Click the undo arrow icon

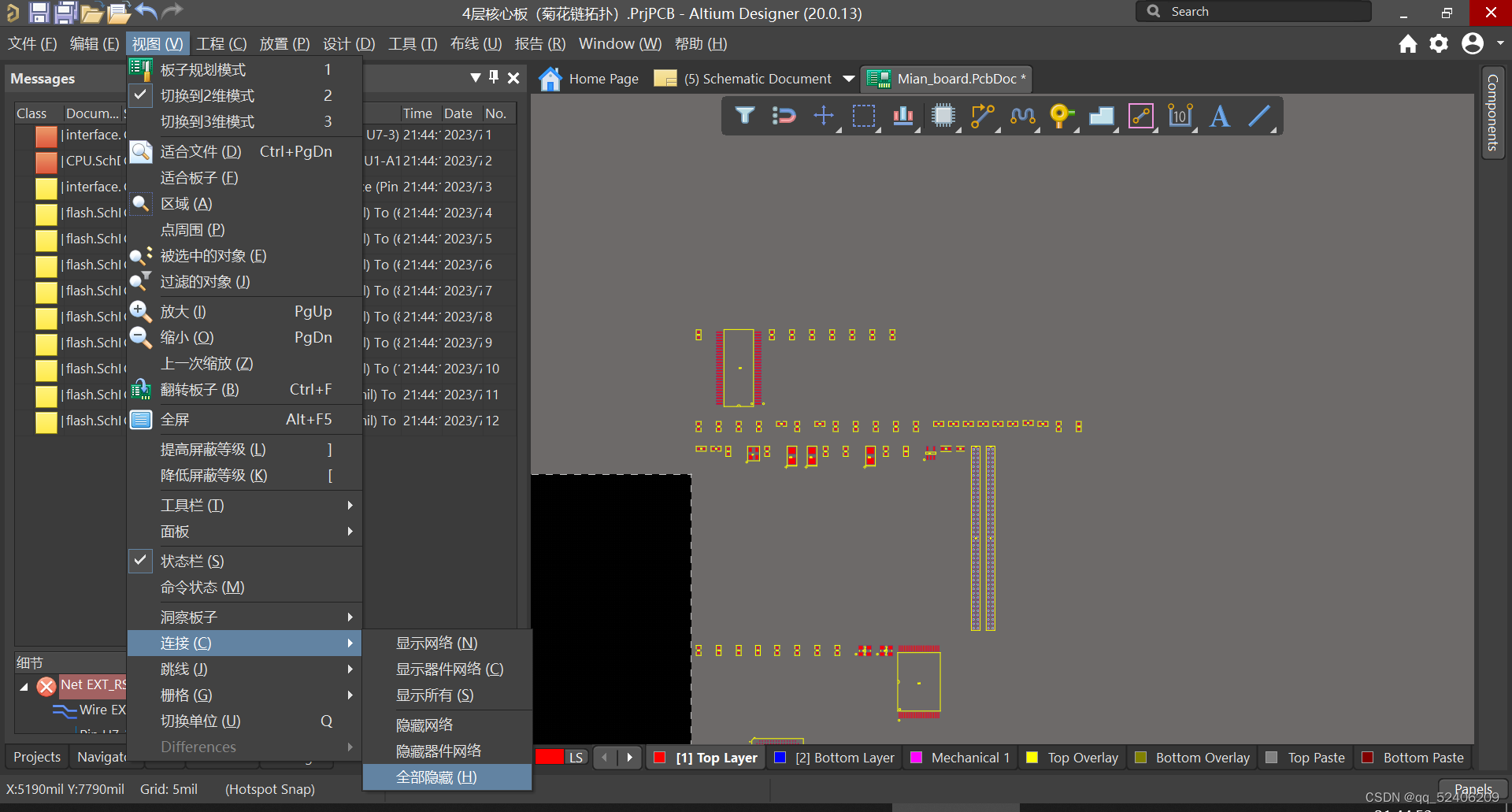(x=146, y=11)
